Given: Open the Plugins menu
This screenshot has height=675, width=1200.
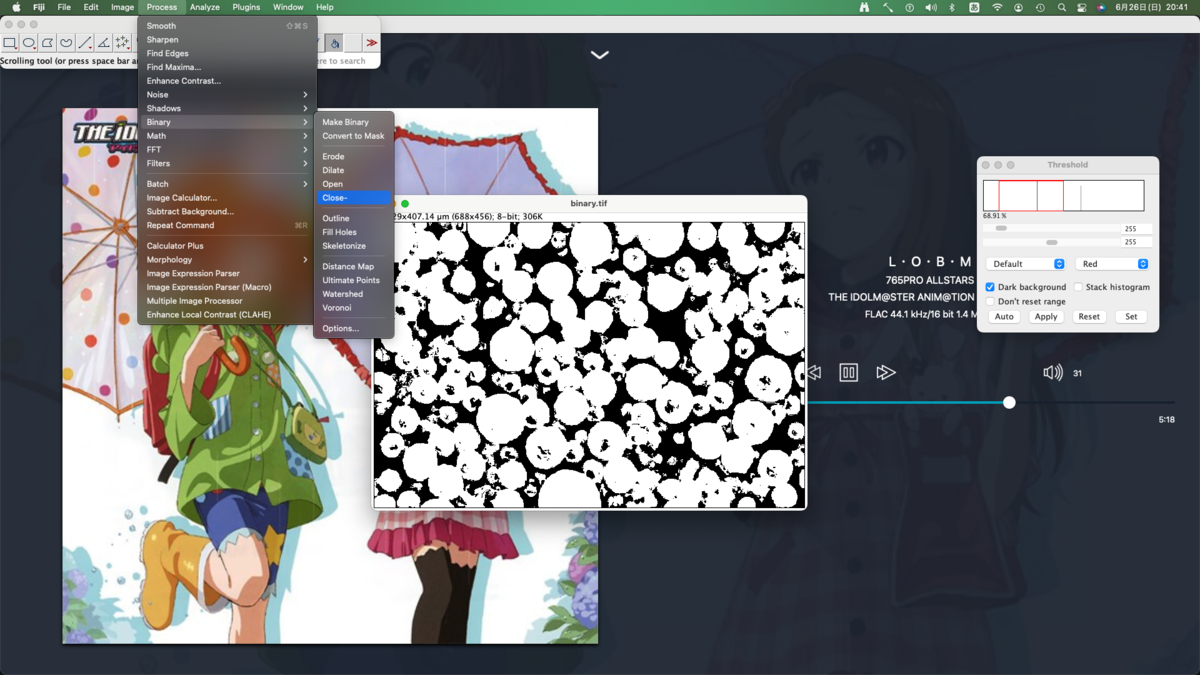Looking at the screenshot, I should (x=246, y=7).
